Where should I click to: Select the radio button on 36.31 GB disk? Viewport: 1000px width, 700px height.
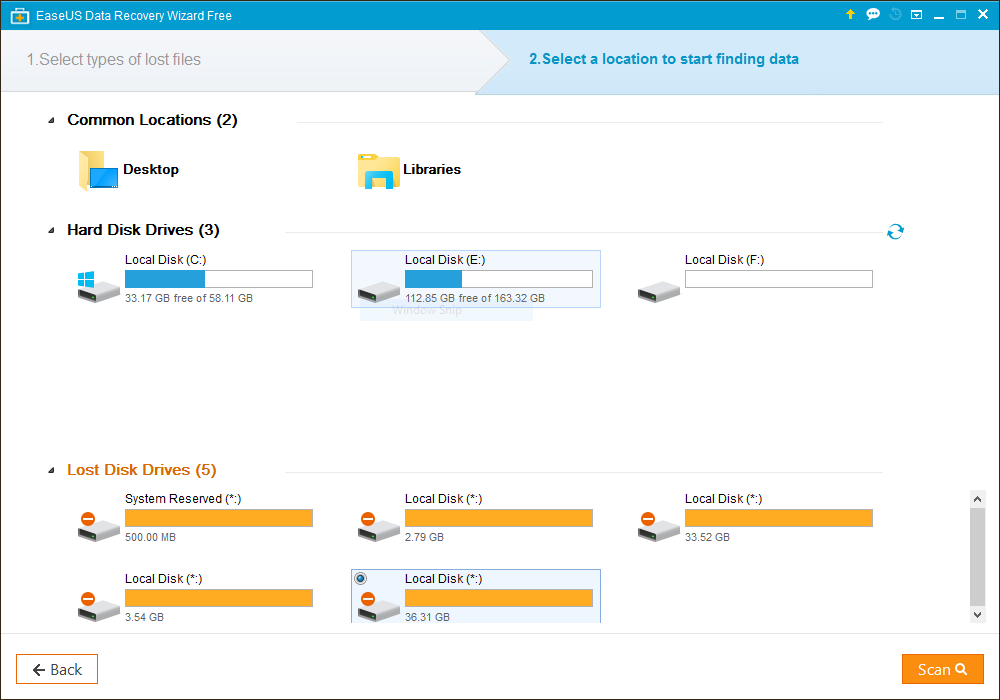360,578
